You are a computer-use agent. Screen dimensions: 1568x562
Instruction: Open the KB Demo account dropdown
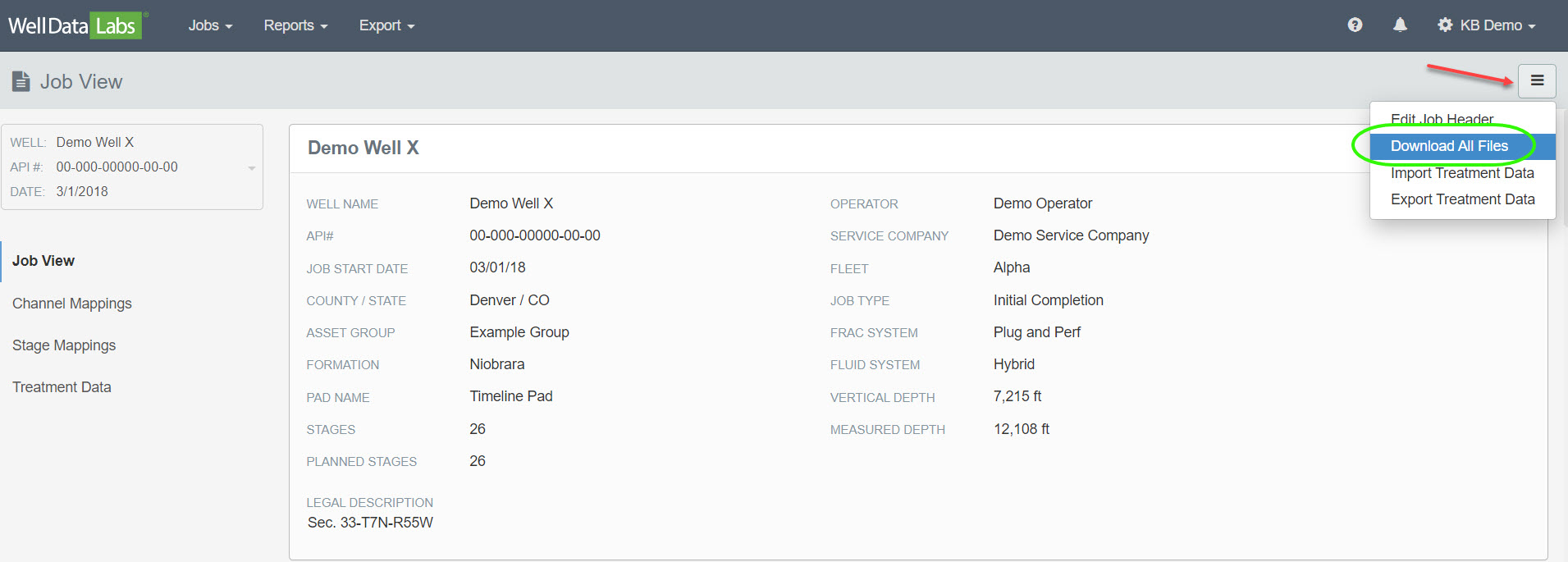tap(1497, 25)
